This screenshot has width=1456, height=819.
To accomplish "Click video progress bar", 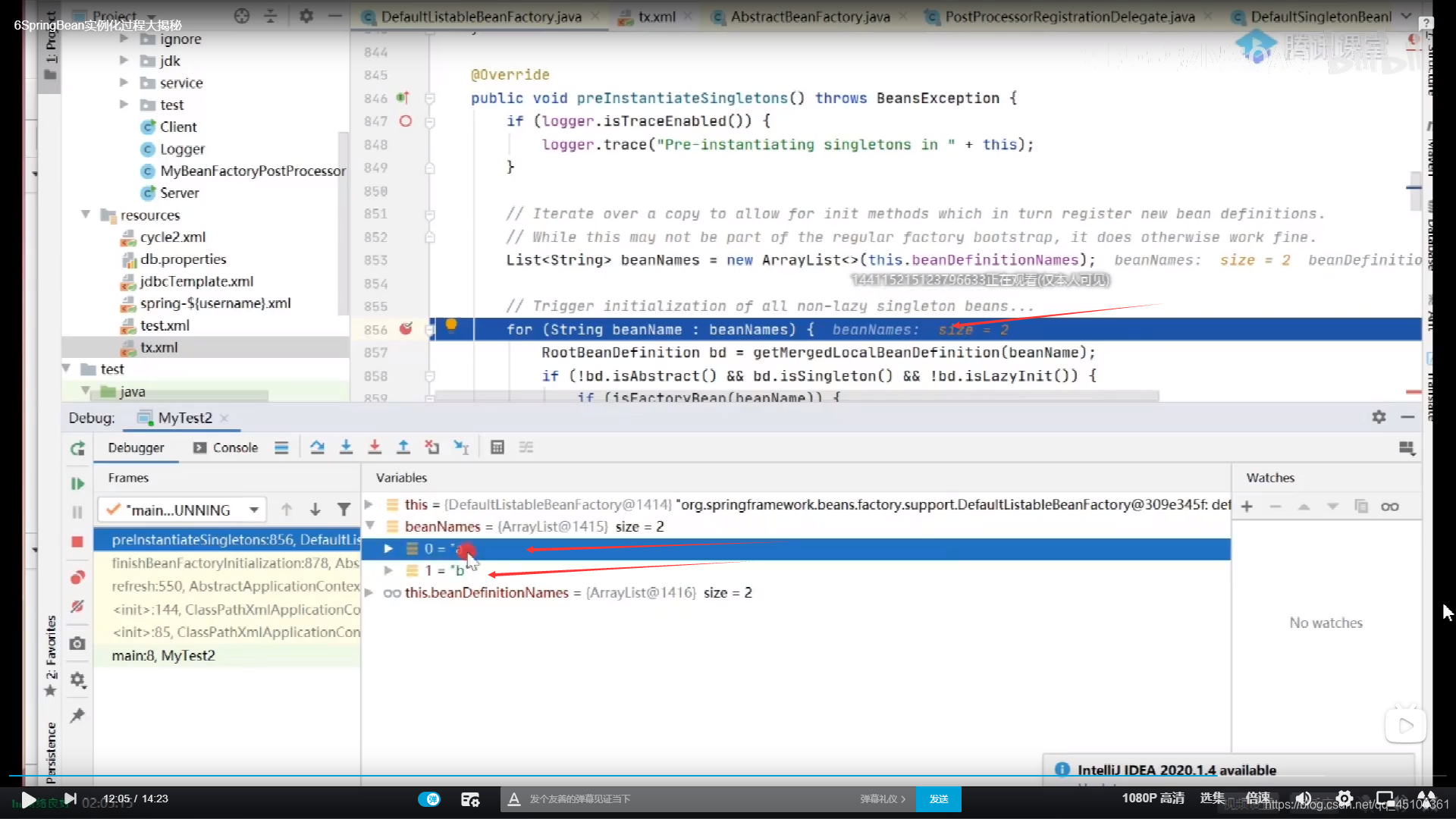I will point(728,776).
